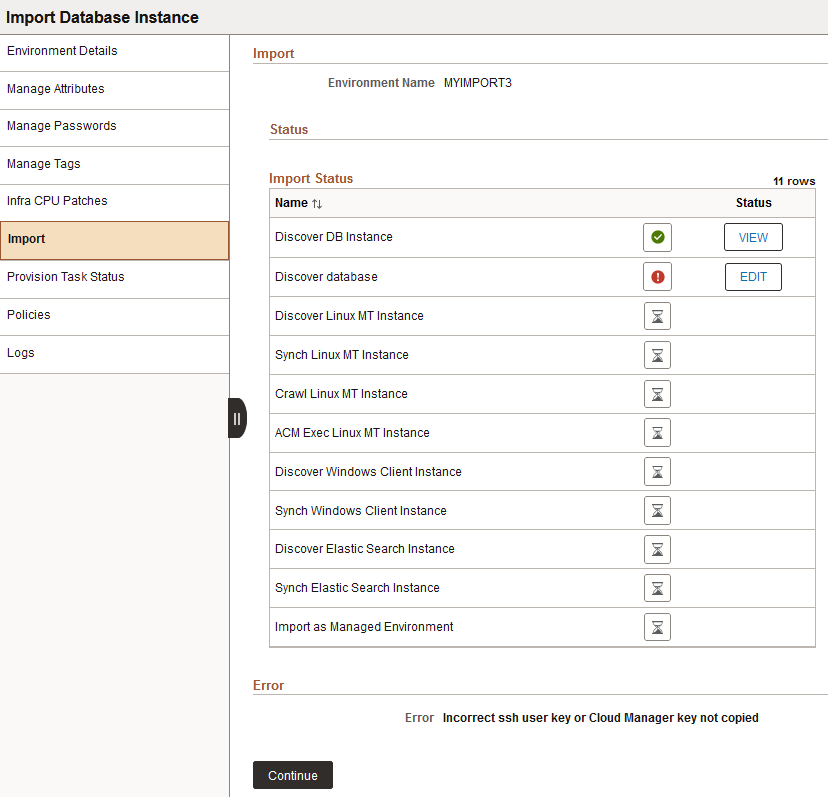The height and width of the screenshot is (797, 828).
Task: Open Environment Details in the sidebar
Action: tap(115, 51)
